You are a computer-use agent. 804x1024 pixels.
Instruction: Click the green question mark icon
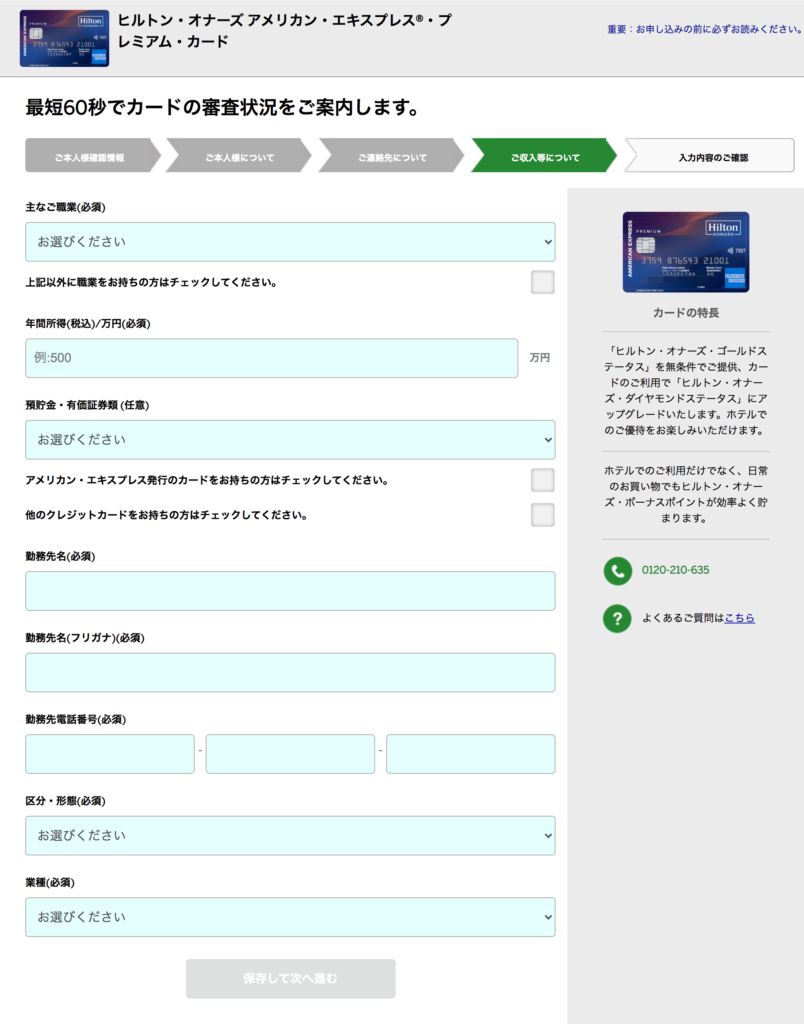pos(617,618)
